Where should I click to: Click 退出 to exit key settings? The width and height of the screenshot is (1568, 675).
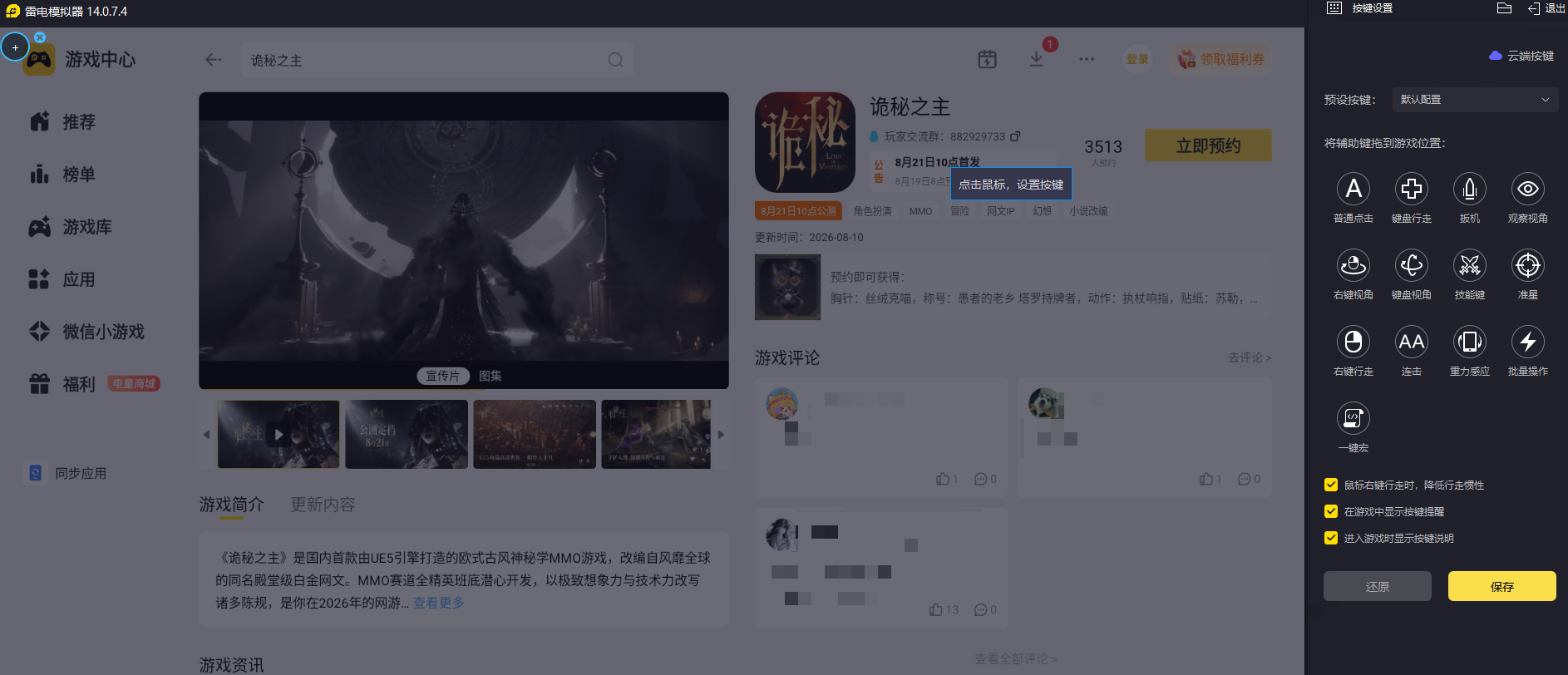click(x=1546, y=8)
